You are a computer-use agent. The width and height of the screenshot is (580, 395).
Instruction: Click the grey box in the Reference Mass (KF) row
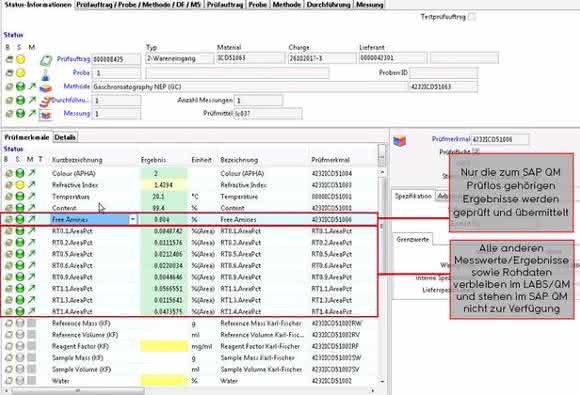coord(32,323)
